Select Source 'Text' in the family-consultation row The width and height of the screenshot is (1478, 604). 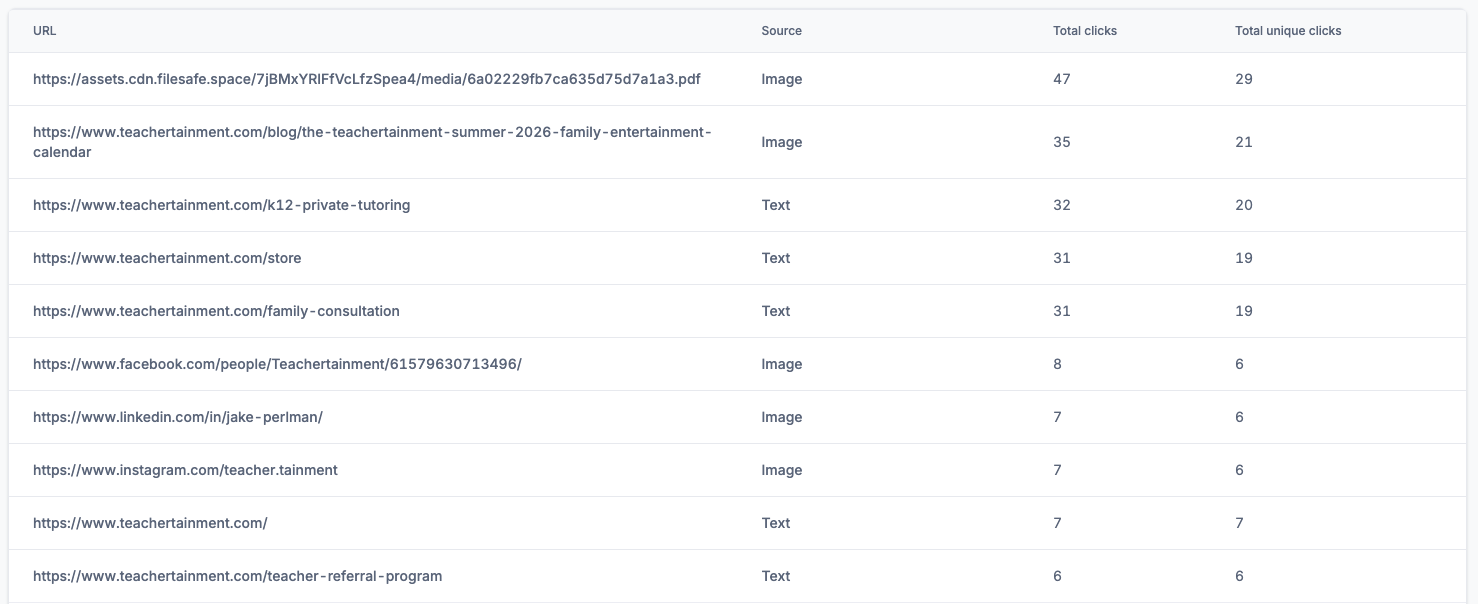tap(775, 311)
